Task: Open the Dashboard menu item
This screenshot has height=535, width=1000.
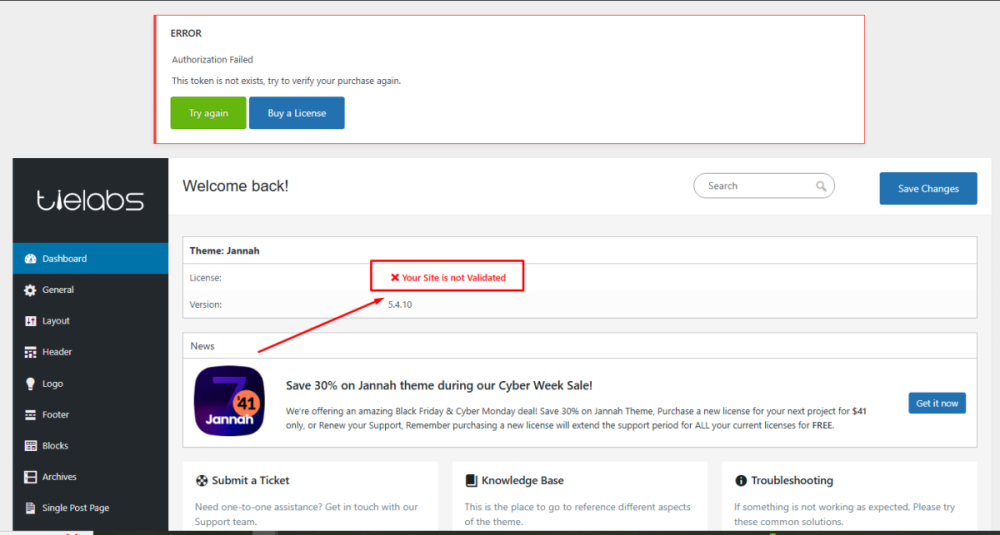Action: (91, 258)
